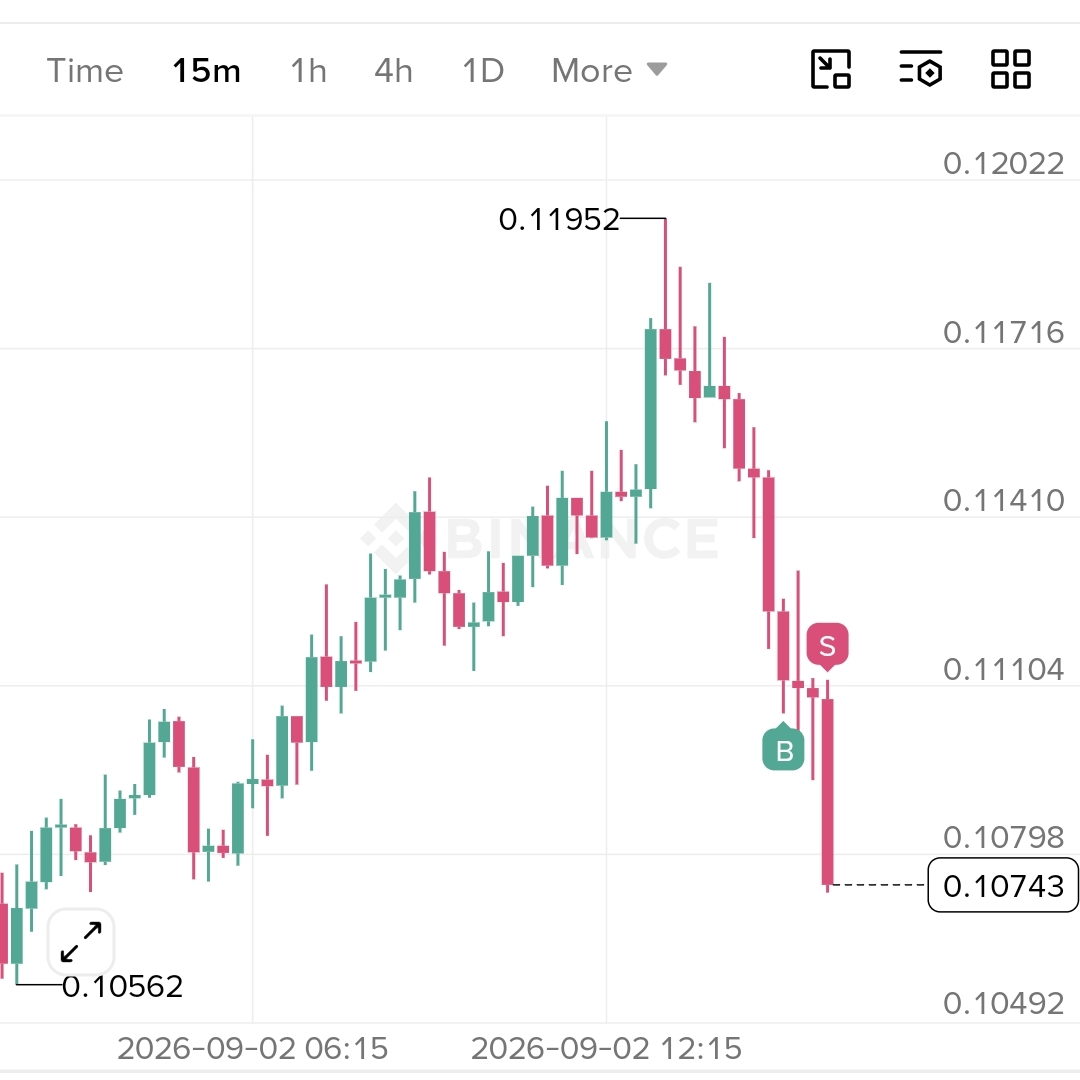Tap the green B buy marker
The image size is (1080, 1080).
[783, 747]
